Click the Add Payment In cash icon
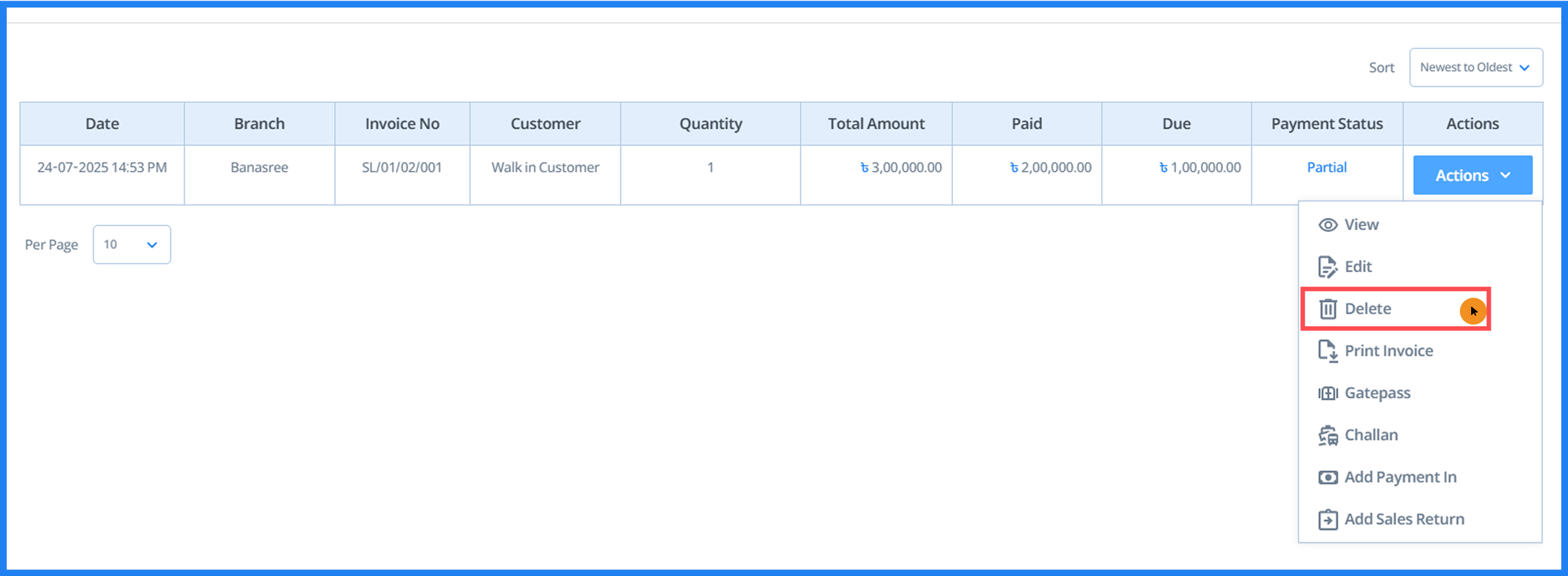 click(x=1328, y=477)
